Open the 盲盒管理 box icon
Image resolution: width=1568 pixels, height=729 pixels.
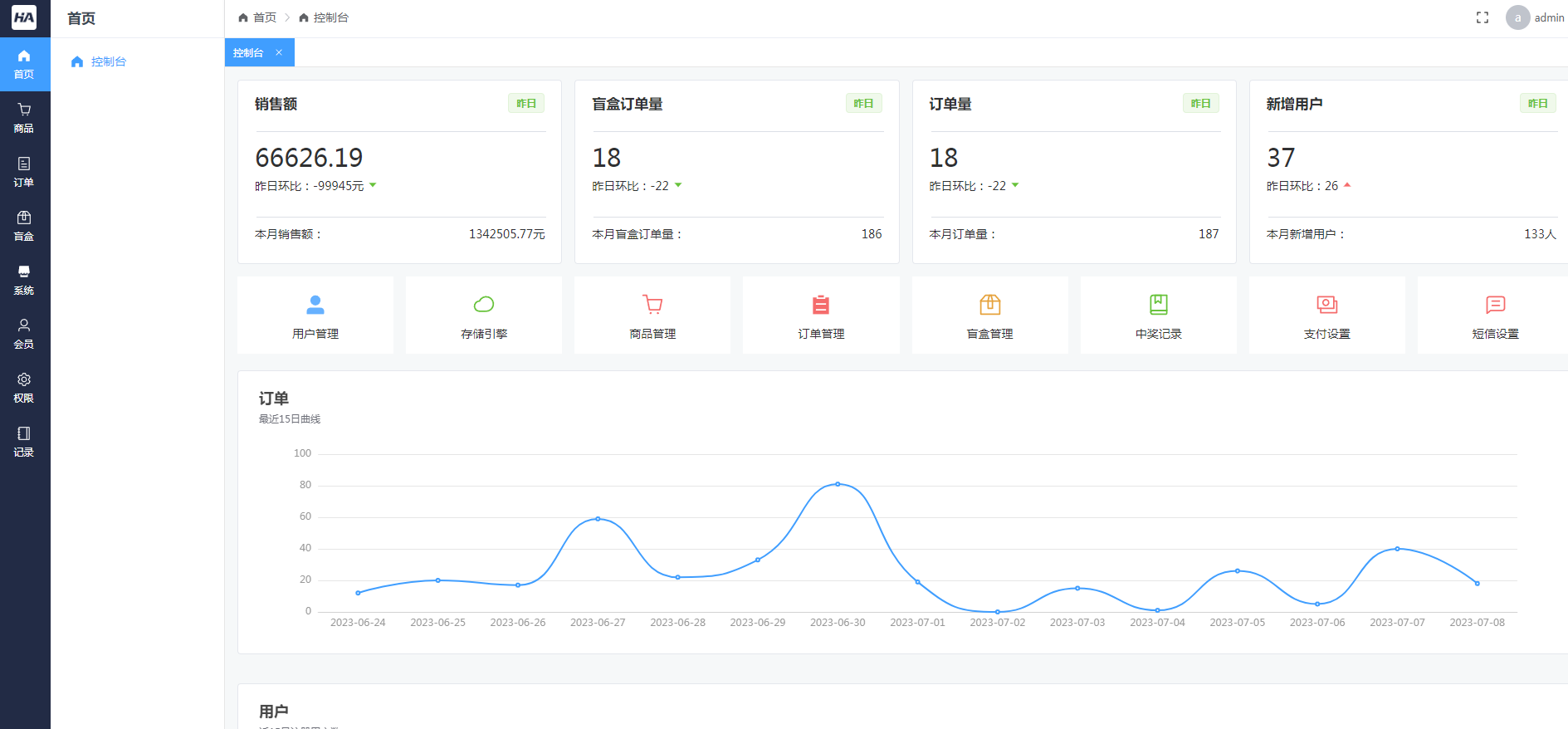point(989,305)
